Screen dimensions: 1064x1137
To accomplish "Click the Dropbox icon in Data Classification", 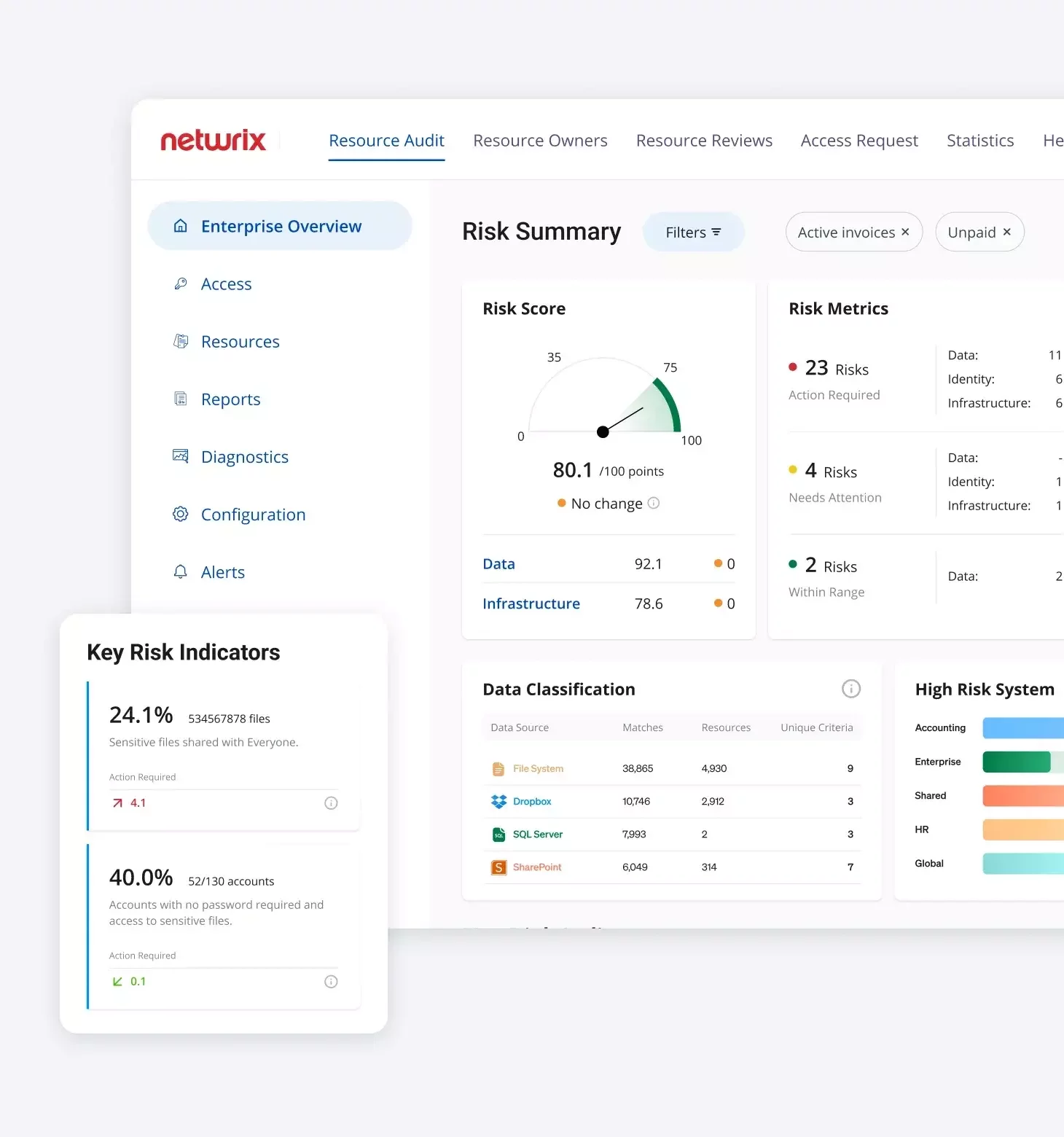I will (498, 802).
